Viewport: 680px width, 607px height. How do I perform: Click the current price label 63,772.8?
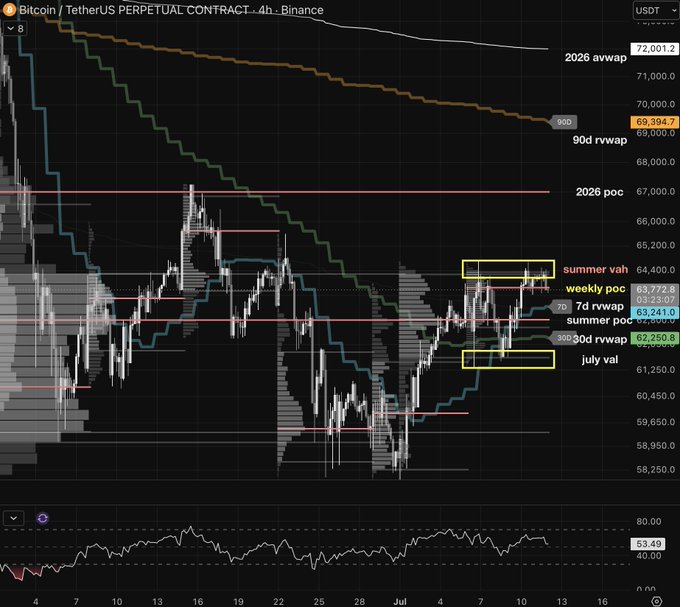click(655, 289)
